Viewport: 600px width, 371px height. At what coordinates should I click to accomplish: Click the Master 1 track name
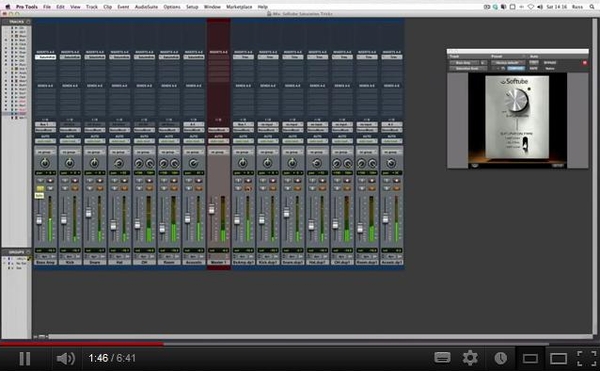pyautogui.click(x=218, y=262)
